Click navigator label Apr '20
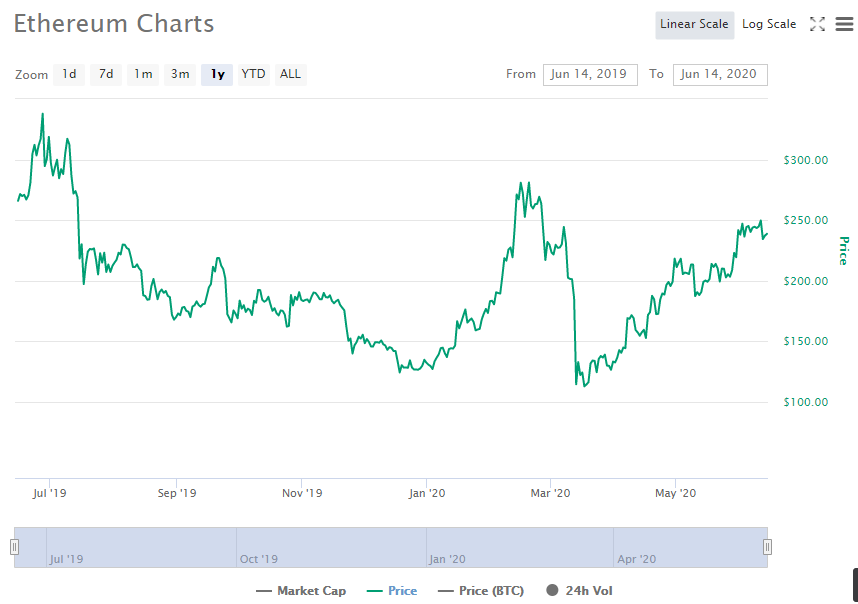Screen dimensions: 858x604 click(636, 559)
